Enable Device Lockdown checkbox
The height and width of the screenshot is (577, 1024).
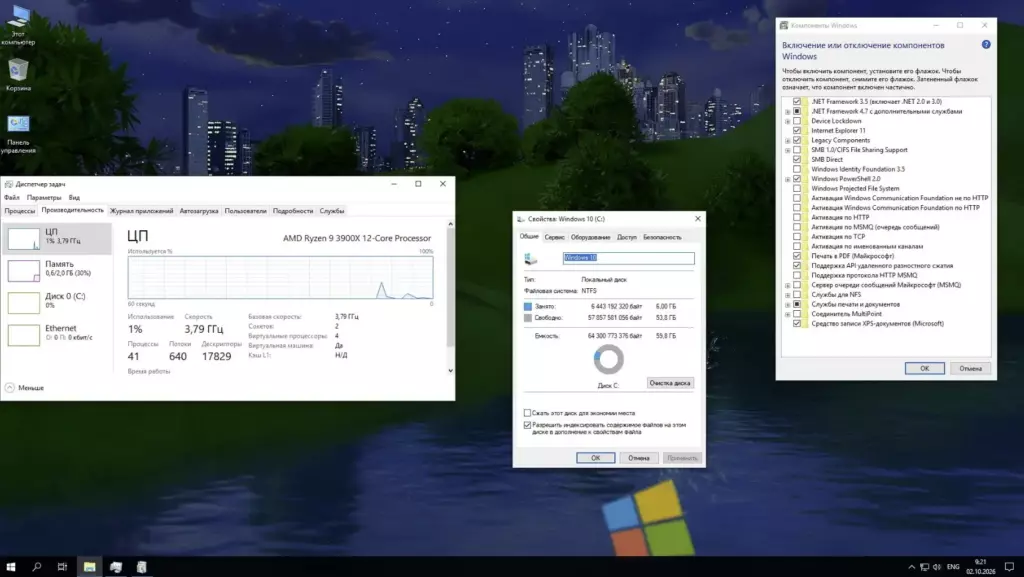click(x=797, y=121)
